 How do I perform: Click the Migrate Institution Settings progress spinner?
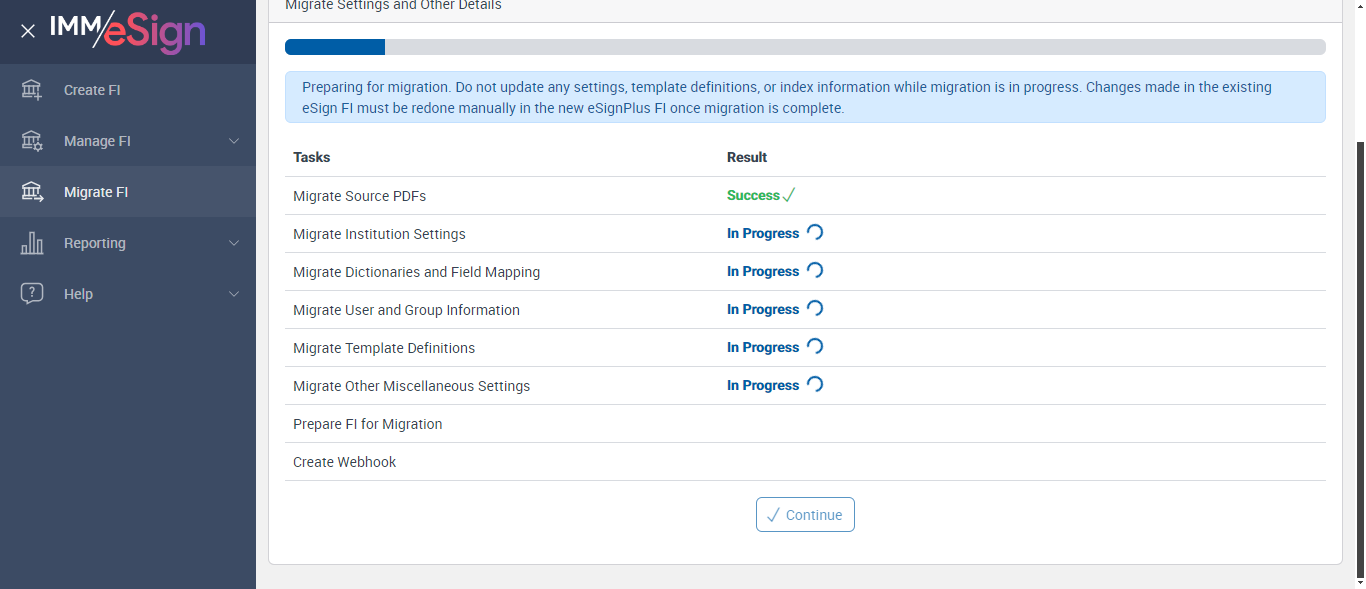[x=815, y=233]
